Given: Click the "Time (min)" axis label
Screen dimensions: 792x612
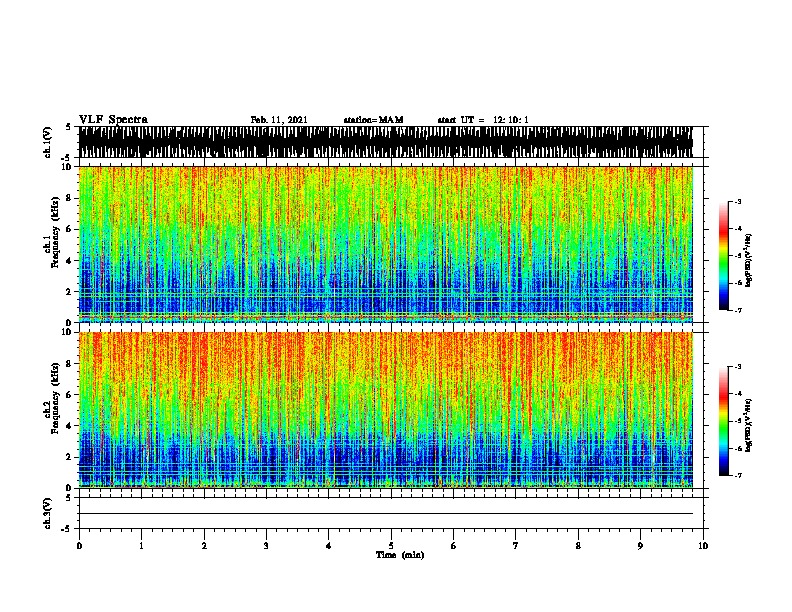Looking at the screenshot, I should (400, 555).
